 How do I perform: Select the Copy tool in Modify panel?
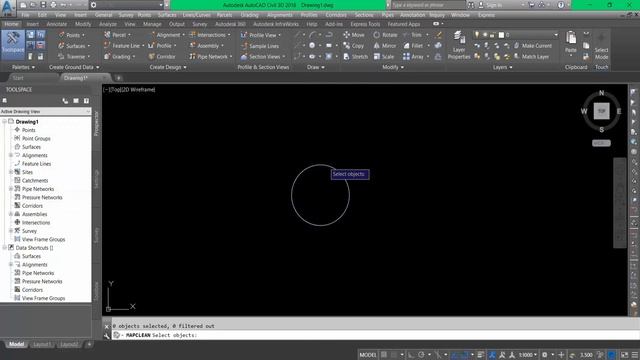click(x=353, y=46)
